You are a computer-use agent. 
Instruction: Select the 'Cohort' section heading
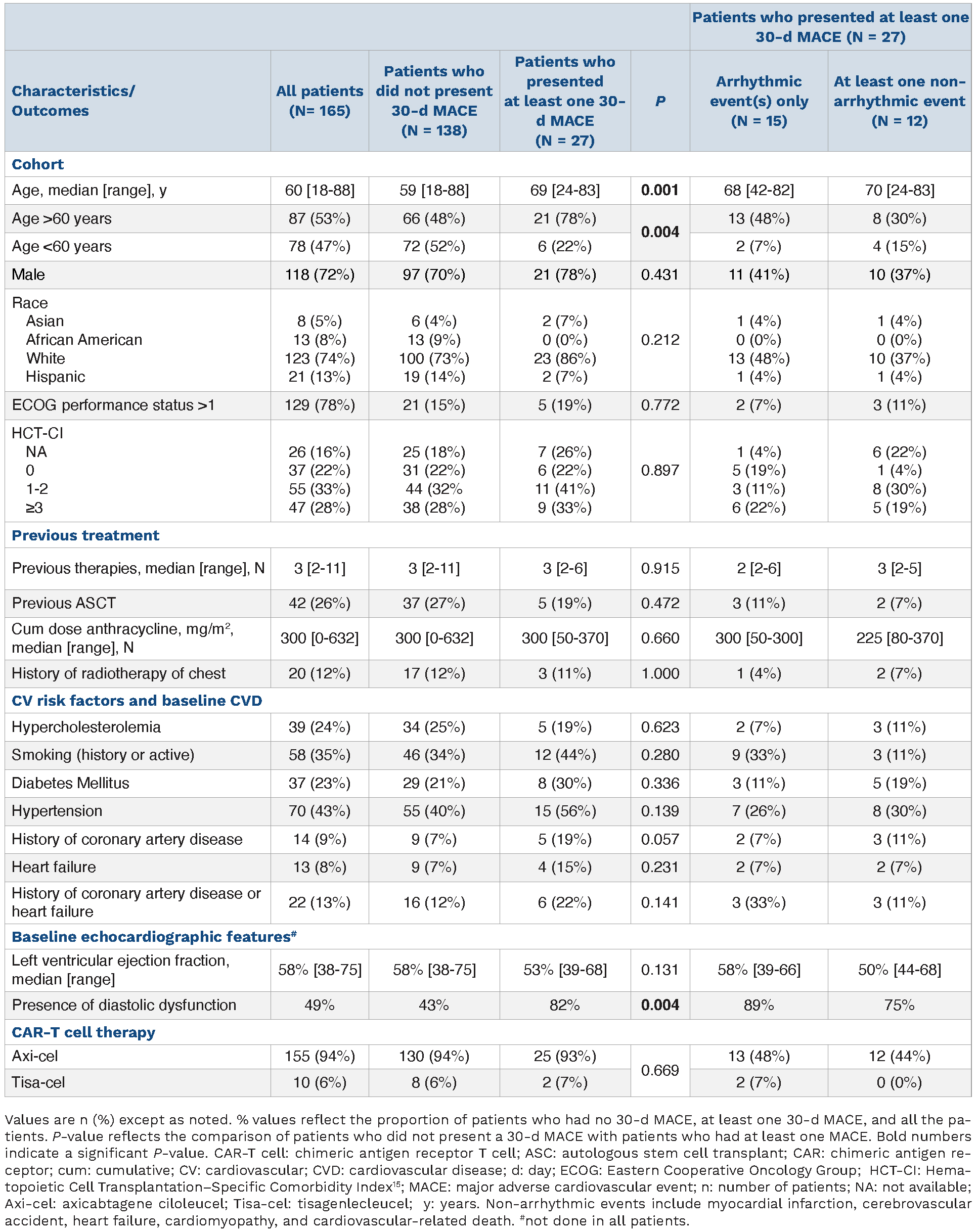(x=38, y=165)
